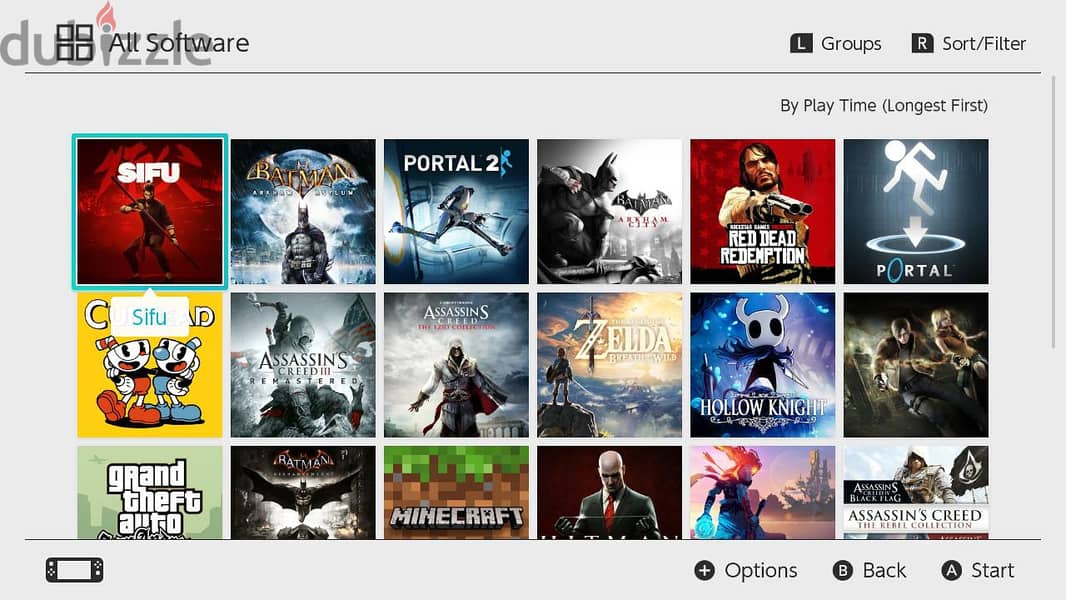Screen dimensions: 1066x600
Task: Click the B button icon for Back
Action: 842,570
